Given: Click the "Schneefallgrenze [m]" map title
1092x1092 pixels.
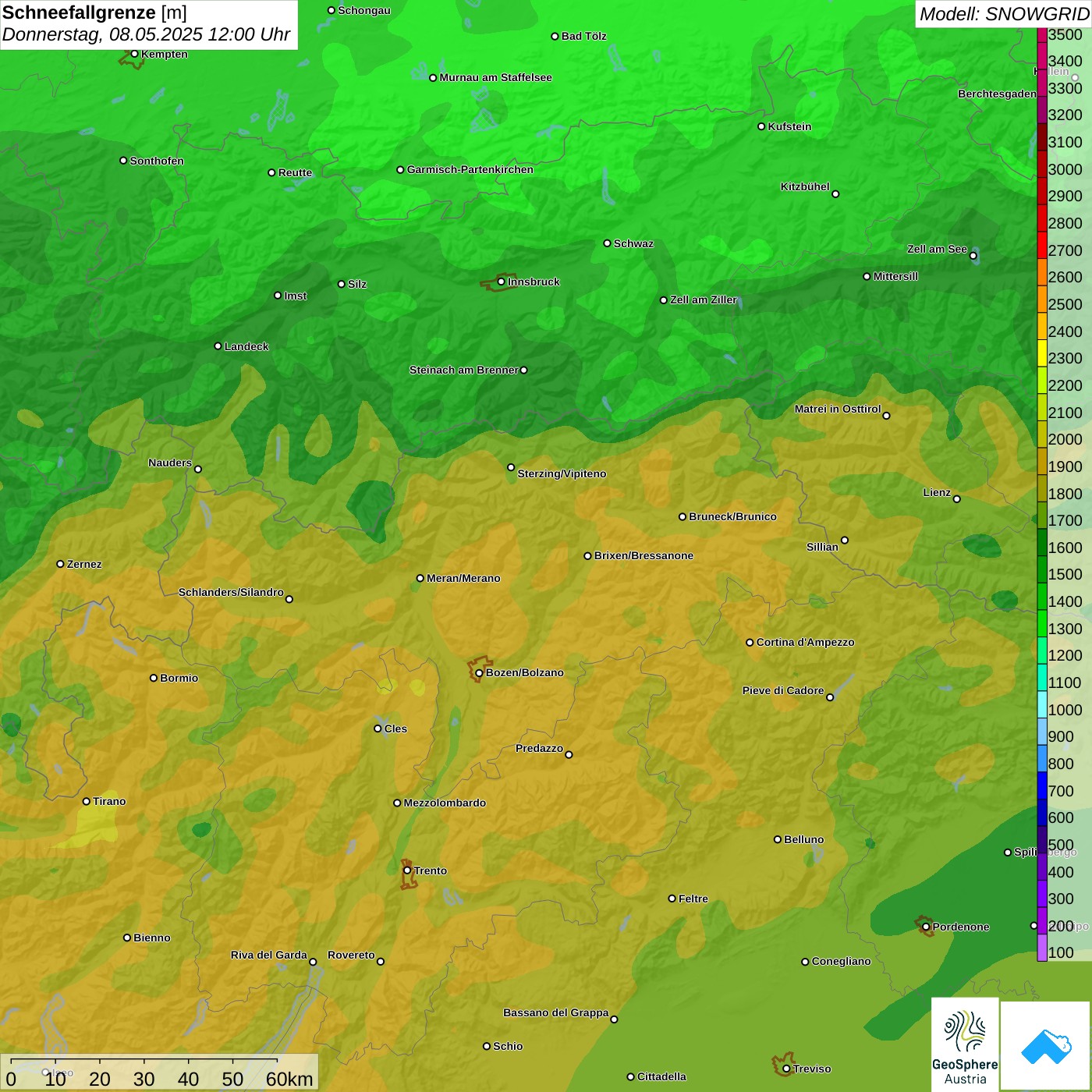Looking at the screenshot, I should 95,12.
